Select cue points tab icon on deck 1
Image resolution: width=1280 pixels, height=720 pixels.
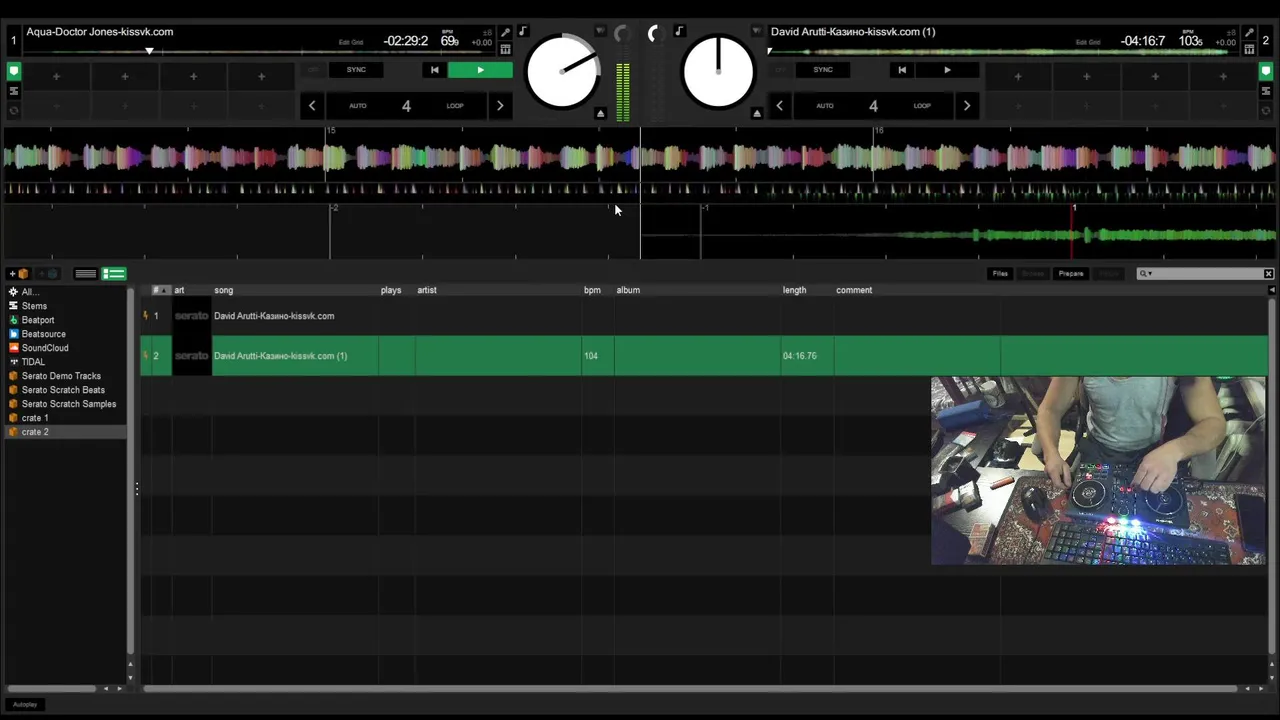[14, 72]
